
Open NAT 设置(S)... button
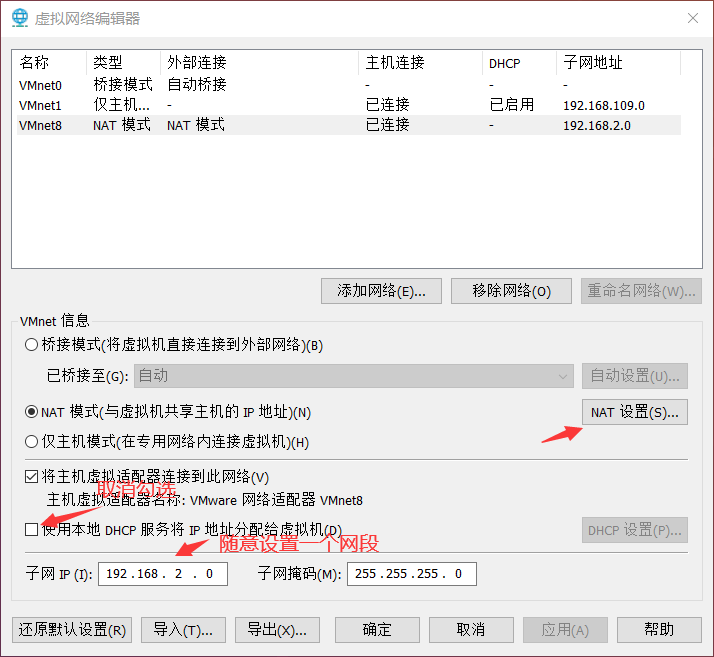click(635, 412)
